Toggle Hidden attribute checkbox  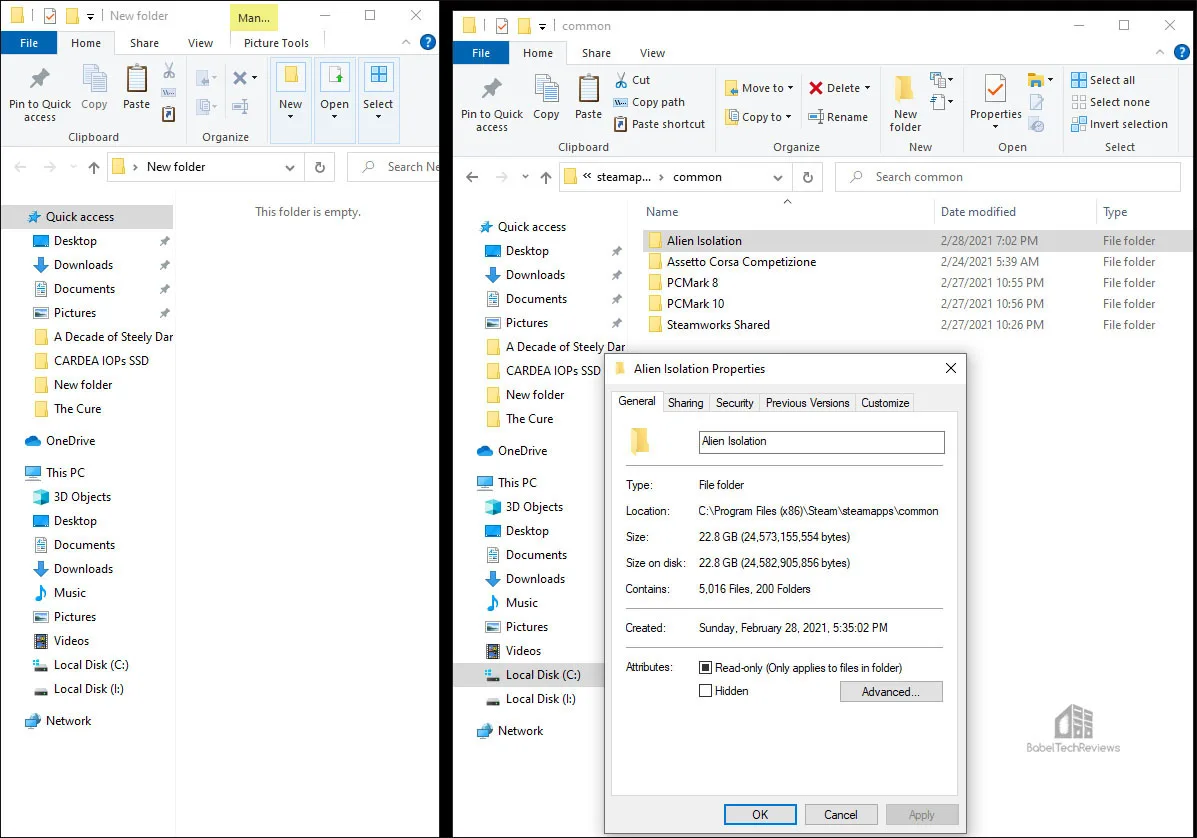(x=705, y=691)
